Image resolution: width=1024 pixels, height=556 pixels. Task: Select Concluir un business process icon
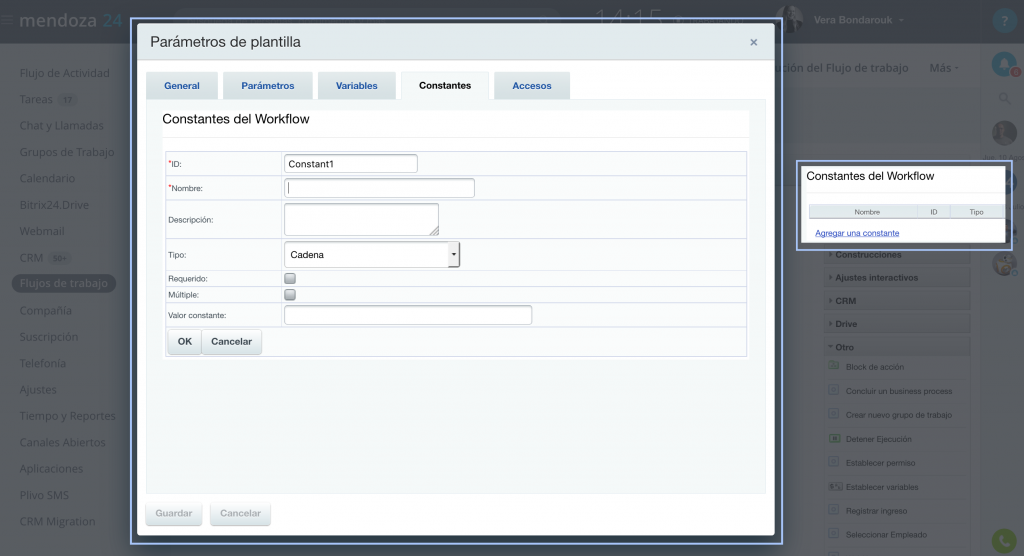point(834,390)
